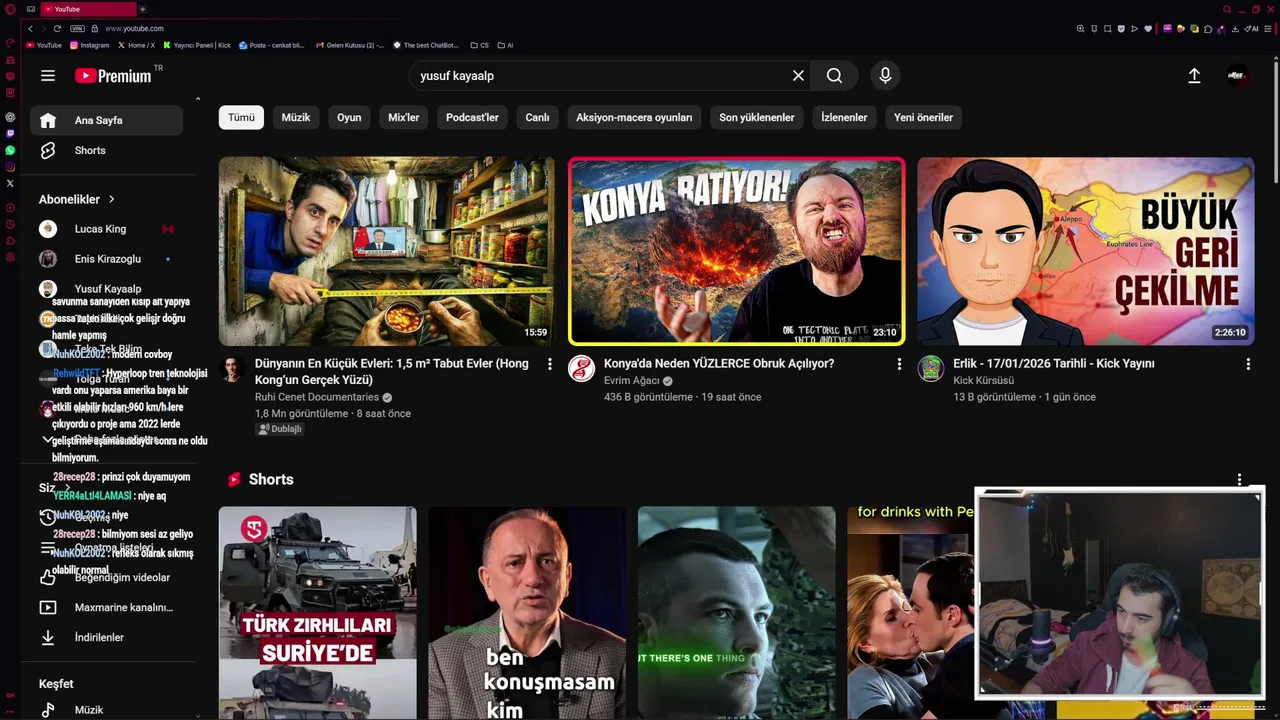Select the Tümü filter chip
This screenshot has height=720, width=1280.
pyautogui.click(x=241, y=117)
